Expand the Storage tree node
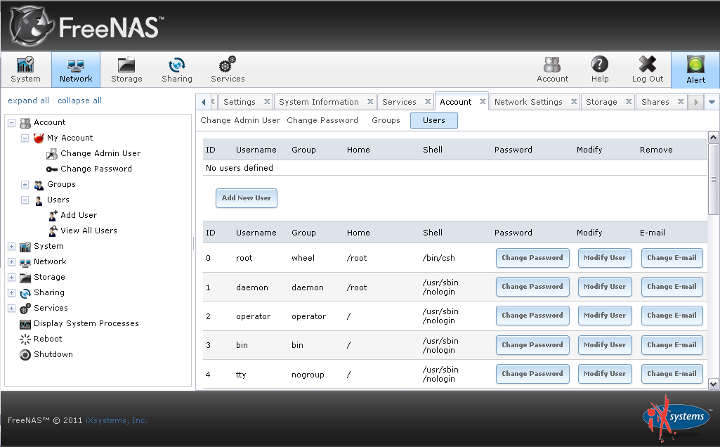The height and width of the screenshot is (447, 720). tap(12, 277)
